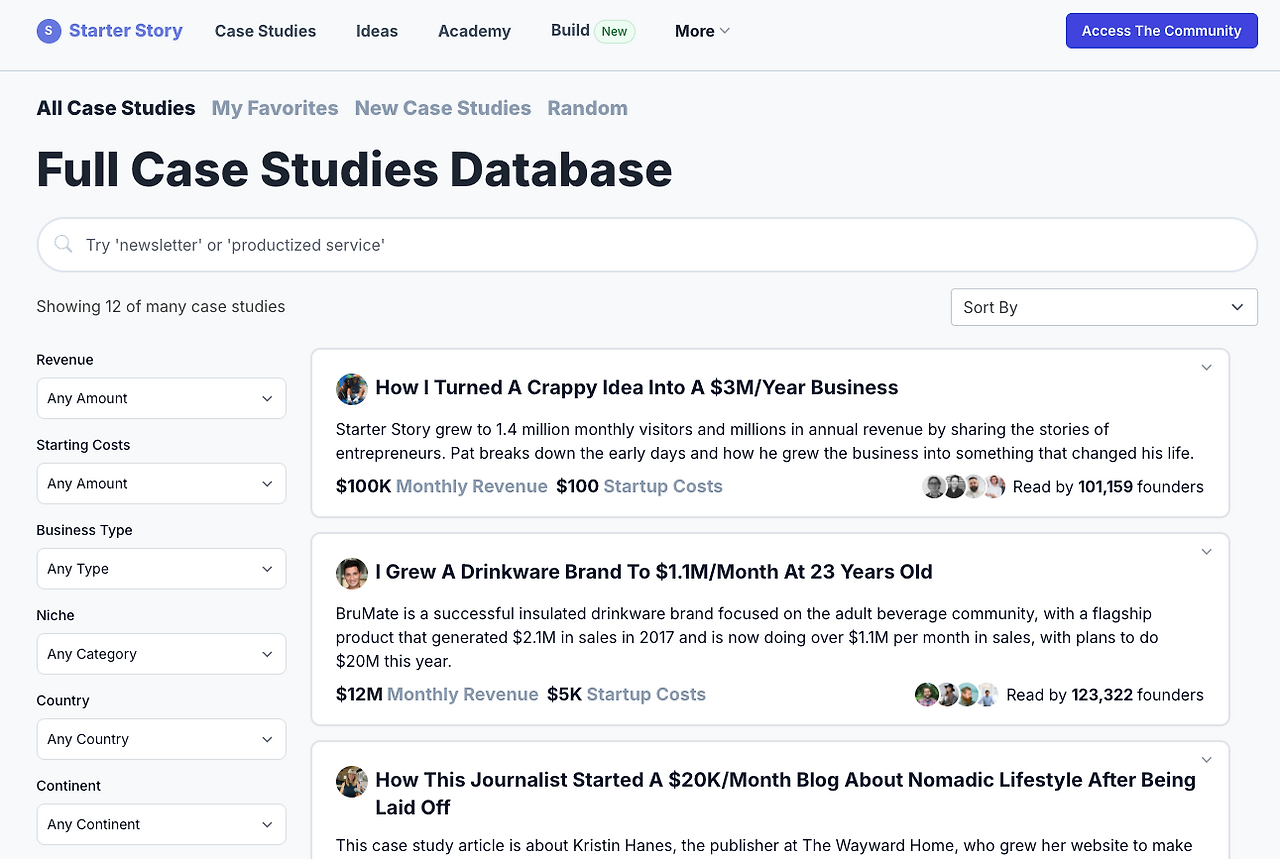1280x859 pixels.
Task: Open the Continent filter dropdown
Action: 161,824
